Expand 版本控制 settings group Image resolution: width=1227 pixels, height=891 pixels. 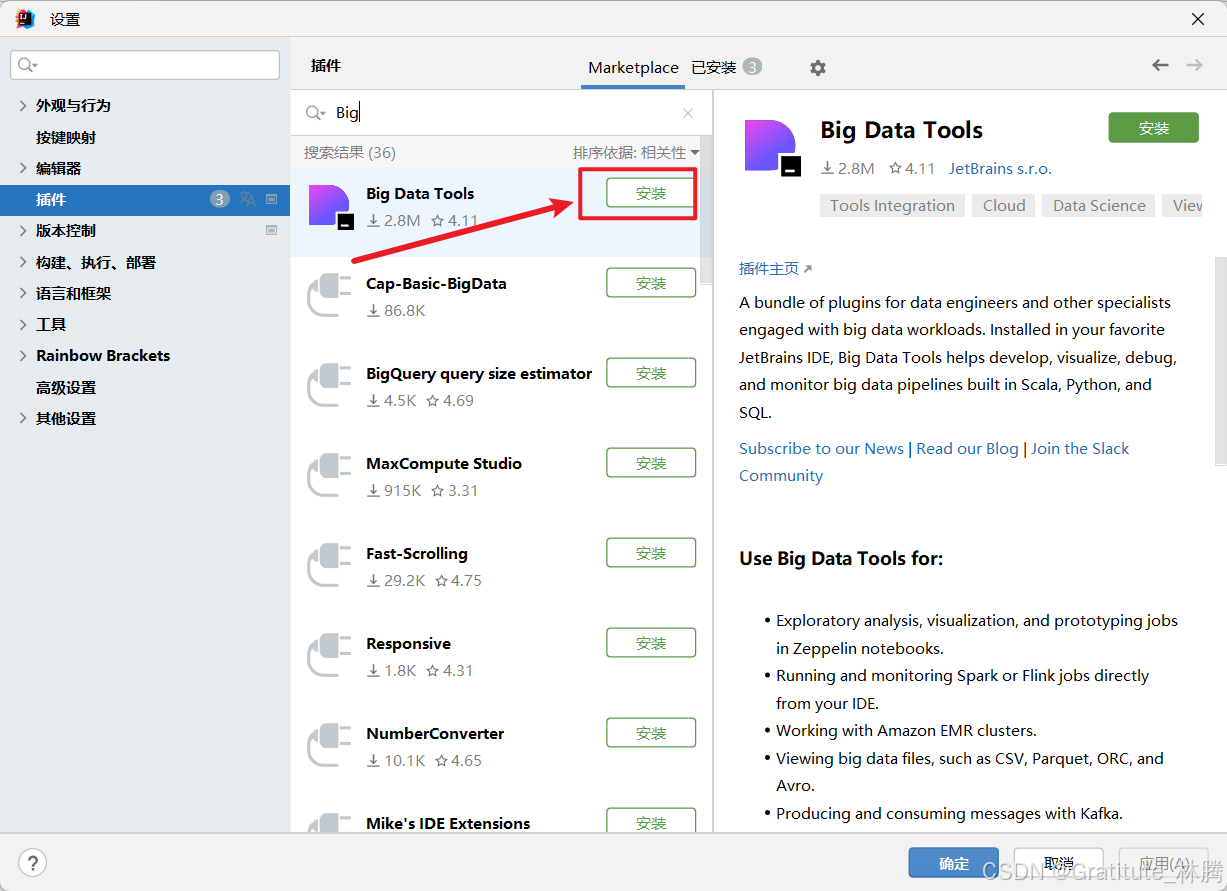pyautogui.click(x=23, y=230)
